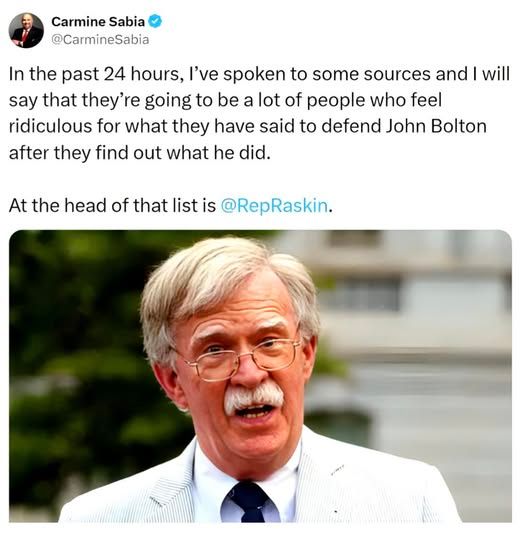This screenshot has height=540, width=521.
Task: Click the text "after they find out what he did"
Action: 138,152
